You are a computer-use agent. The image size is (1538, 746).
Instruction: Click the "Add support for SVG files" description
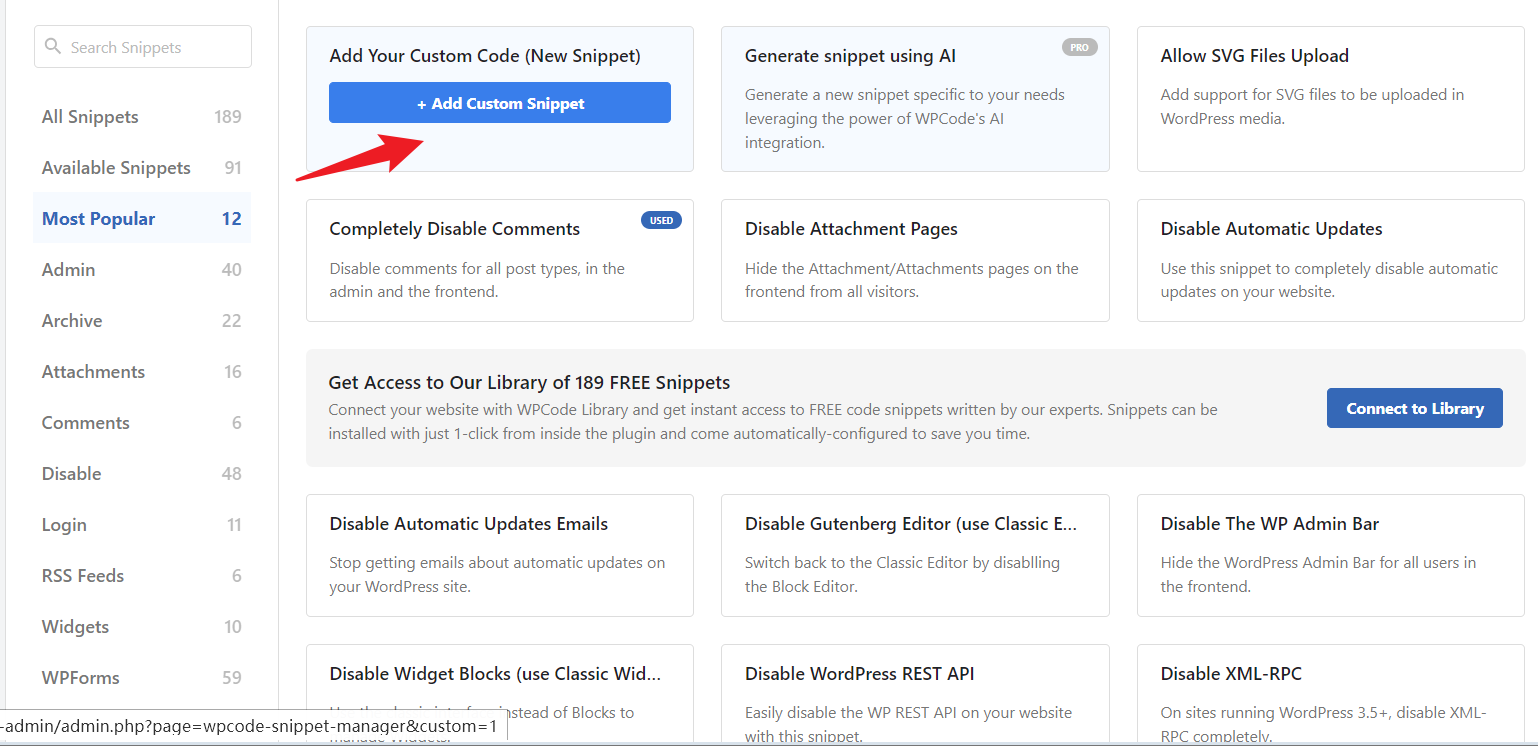pos(1312,107)
